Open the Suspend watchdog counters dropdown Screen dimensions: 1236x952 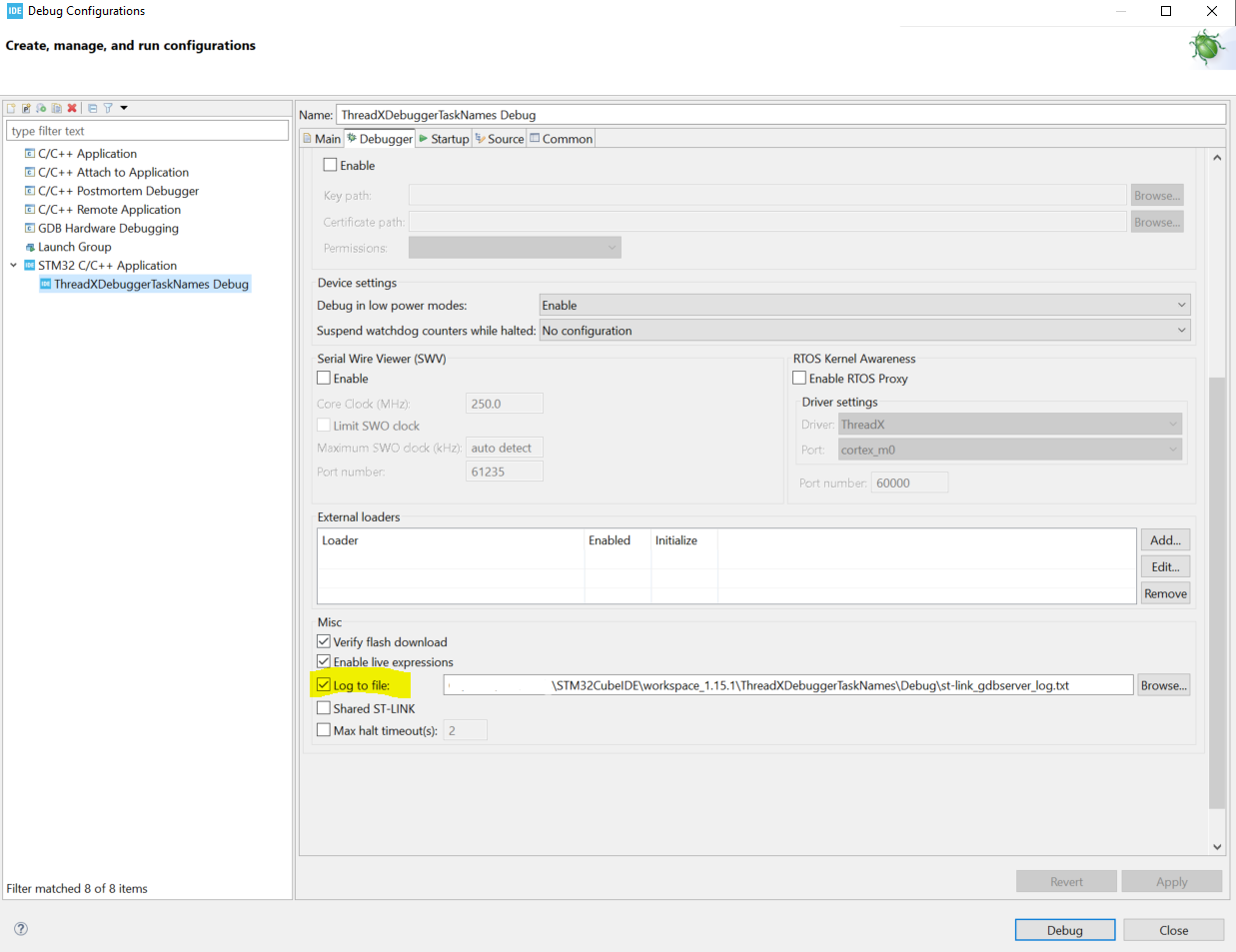point(1180,331)
